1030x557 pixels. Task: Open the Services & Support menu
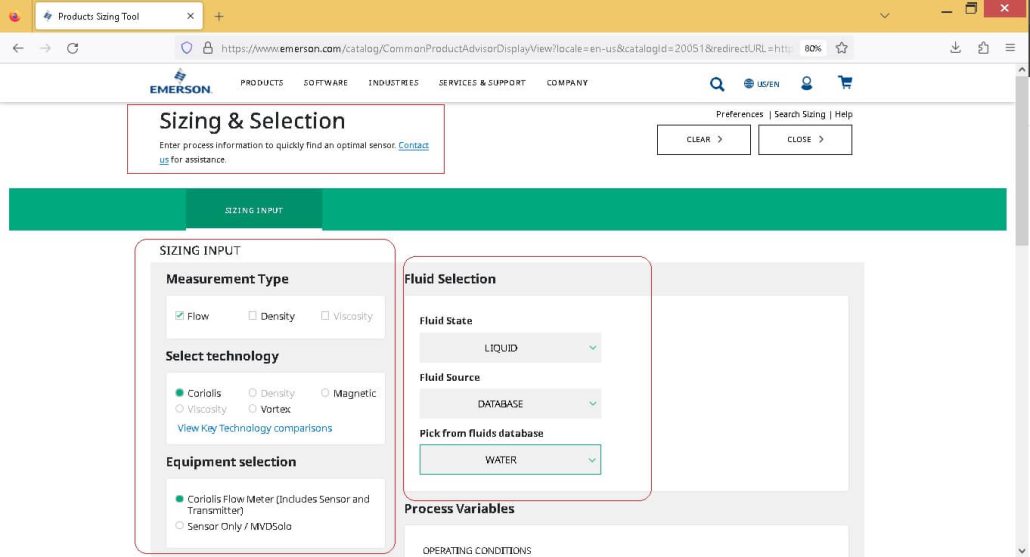(482, 83)
